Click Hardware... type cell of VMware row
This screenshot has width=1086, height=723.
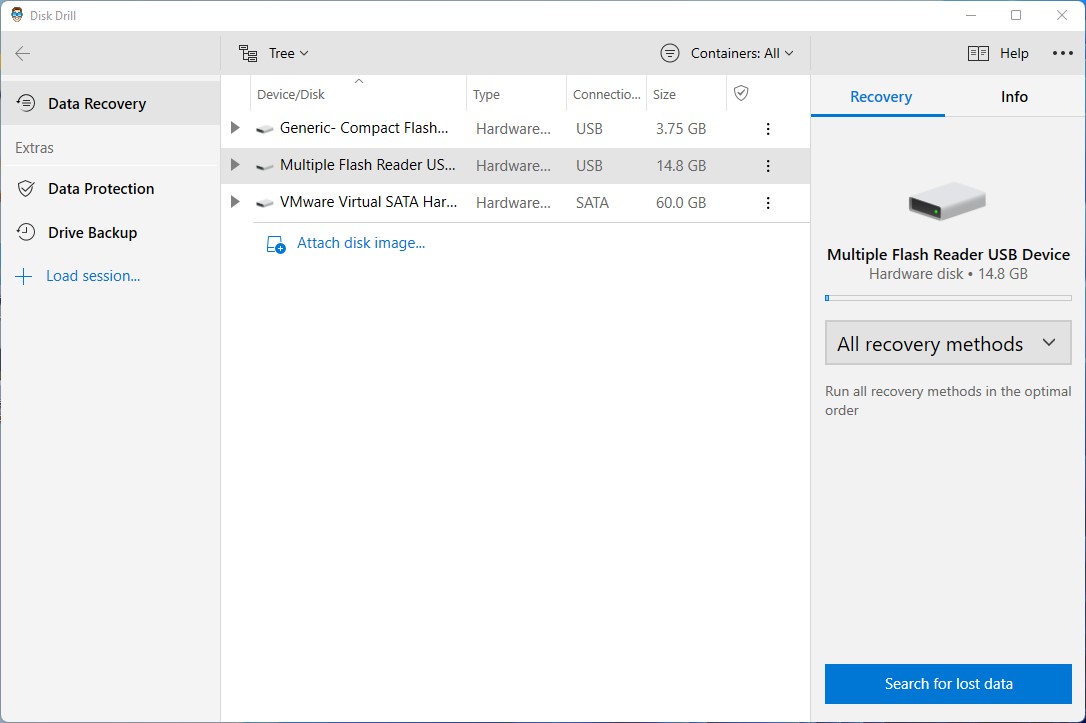click(513, 203)
